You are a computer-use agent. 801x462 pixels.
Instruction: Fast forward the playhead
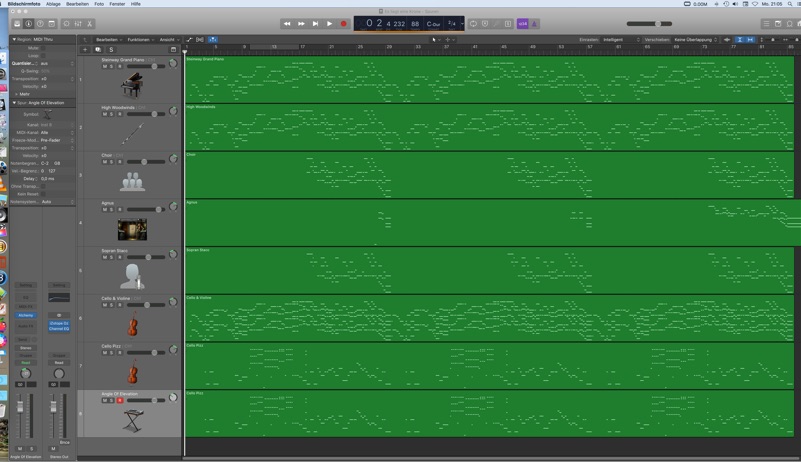(301, 24)
